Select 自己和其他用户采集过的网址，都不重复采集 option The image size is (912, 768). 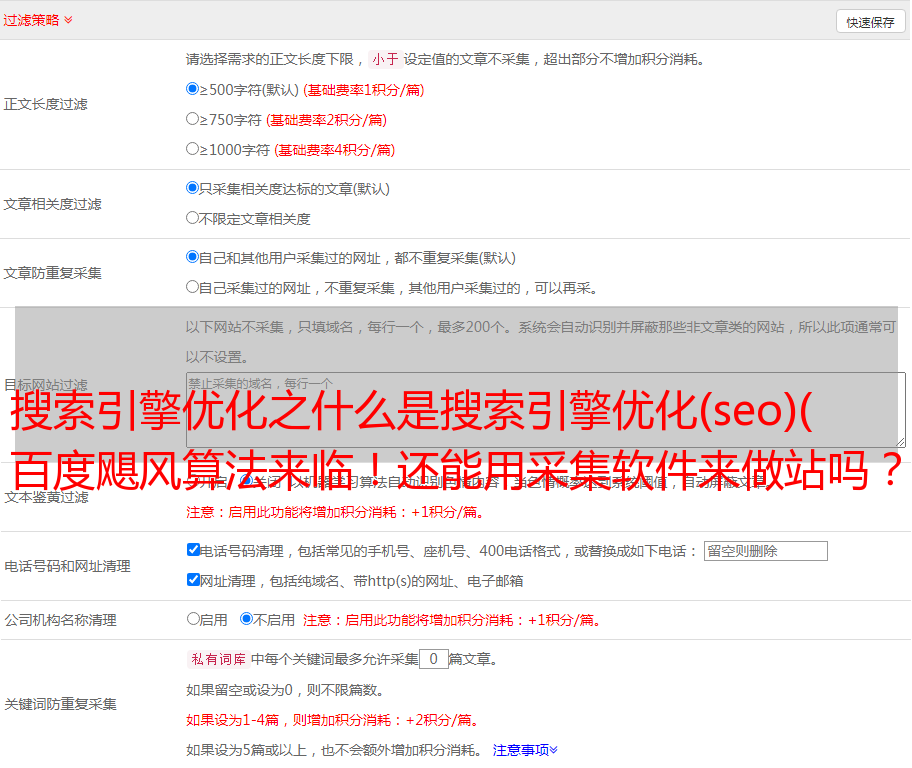(192, 257)
